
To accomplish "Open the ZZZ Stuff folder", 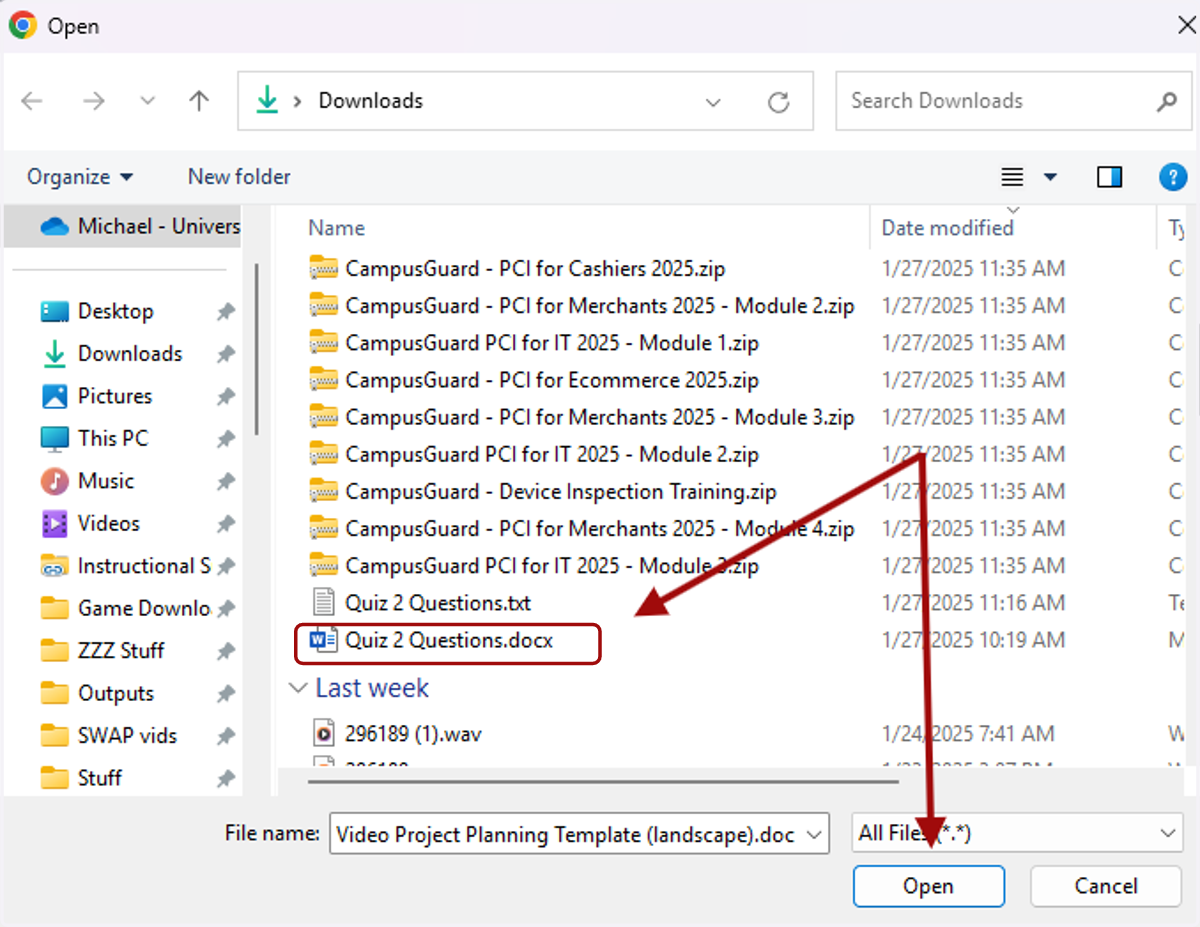I will pos(120,651).
